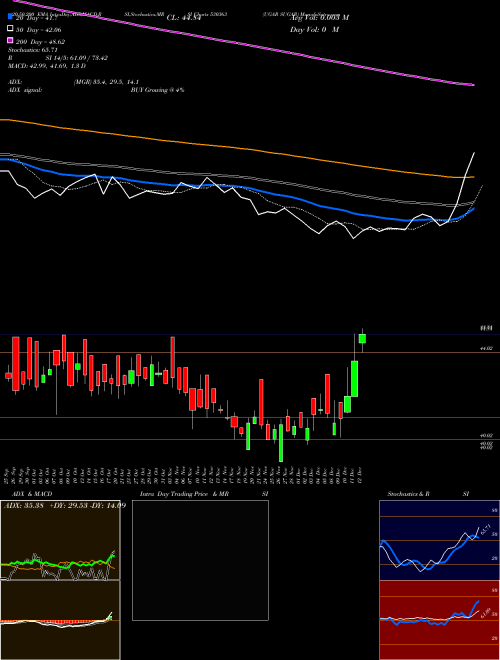Open the ADX indicator thumbnail chart
This screenshot has width=500, height=660.
[x=60, y=540]
